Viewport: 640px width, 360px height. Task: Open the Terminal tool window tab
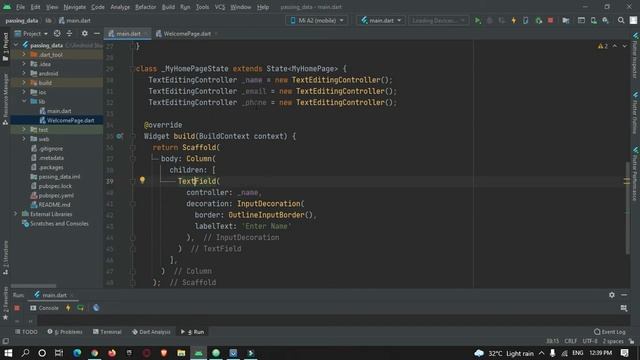point(107,332)
